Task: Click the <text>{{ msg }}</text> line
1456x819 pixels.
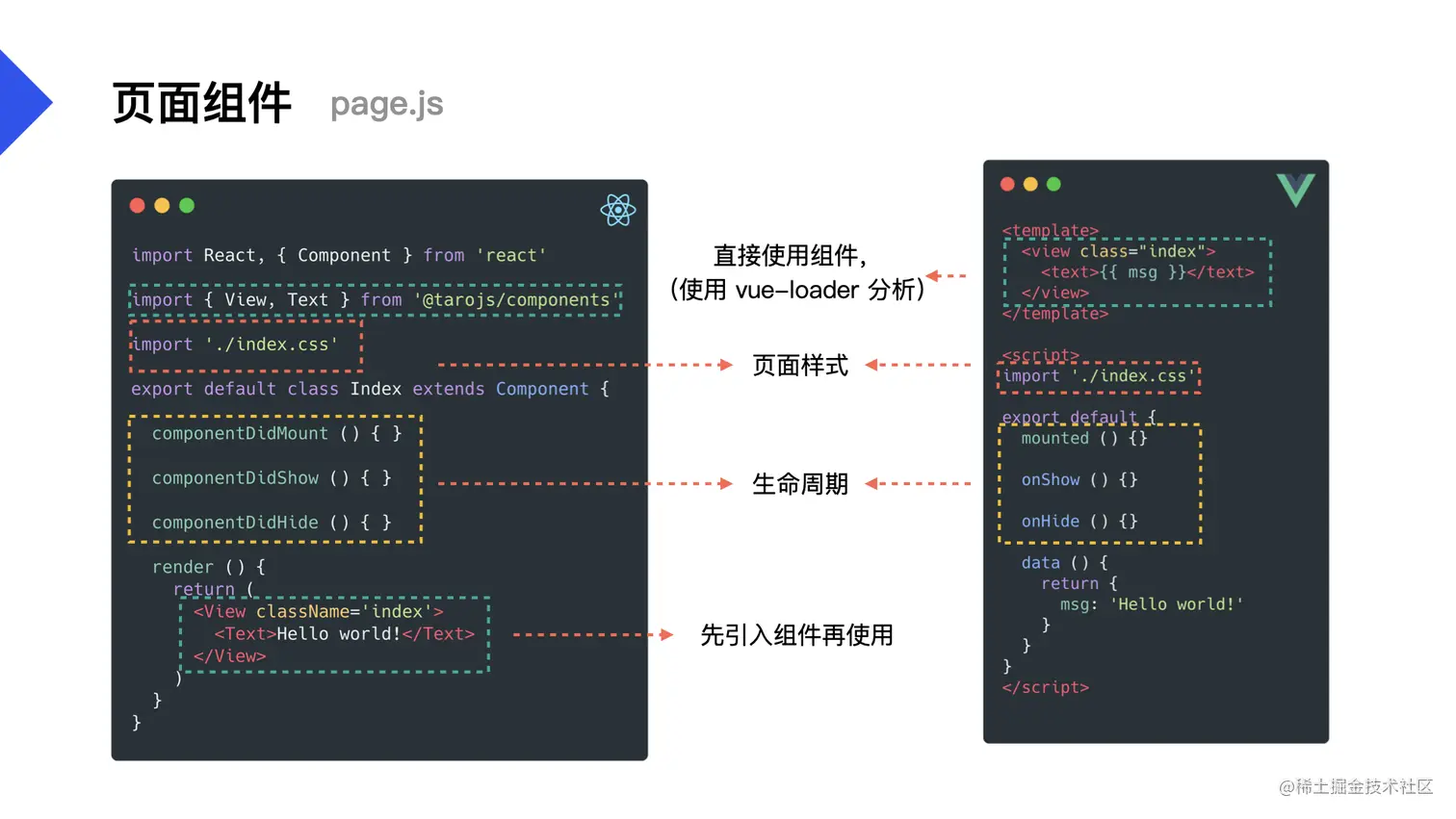Action: (1147, 272)
